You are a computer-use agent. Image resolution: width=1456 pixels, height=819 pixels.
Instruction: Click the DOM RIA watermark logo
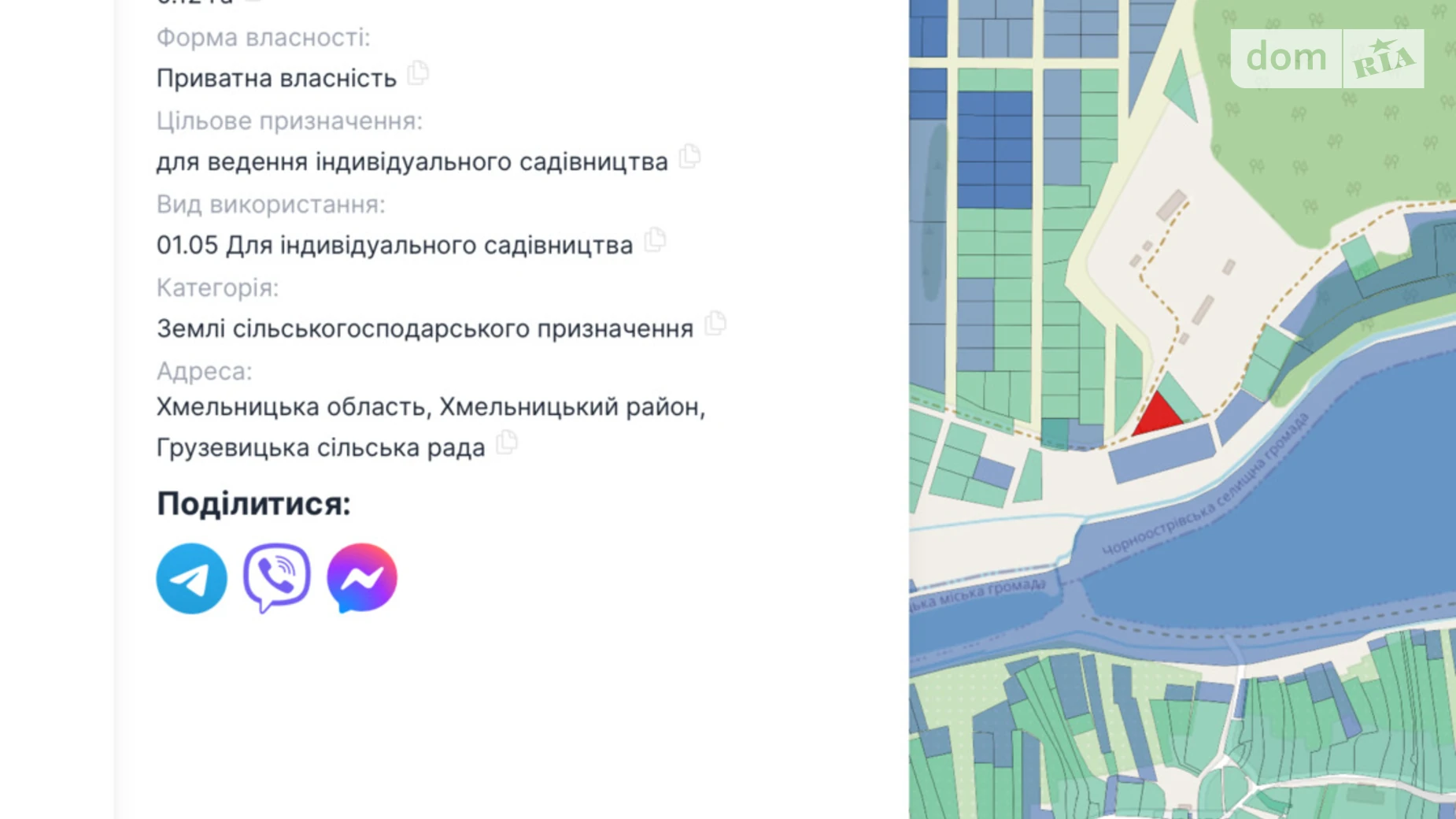point(1328,57)
